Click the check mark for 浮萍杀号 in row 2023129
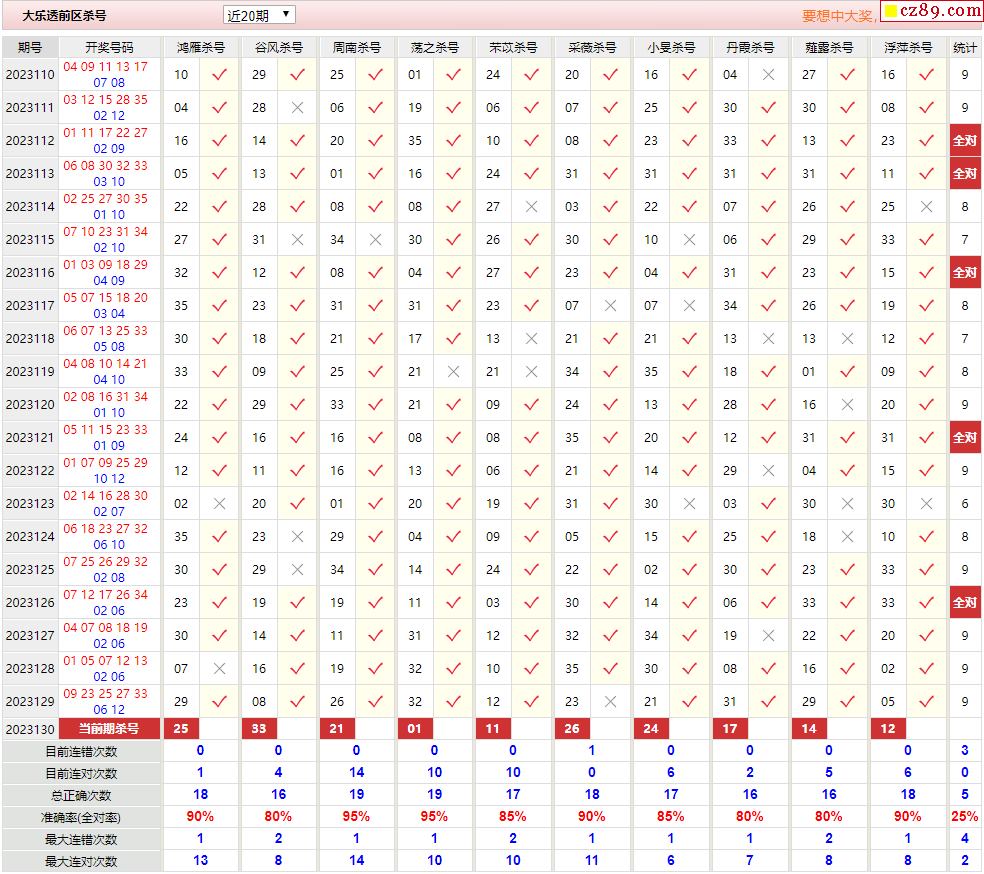984x874 pixels. [x=926, y=701]
